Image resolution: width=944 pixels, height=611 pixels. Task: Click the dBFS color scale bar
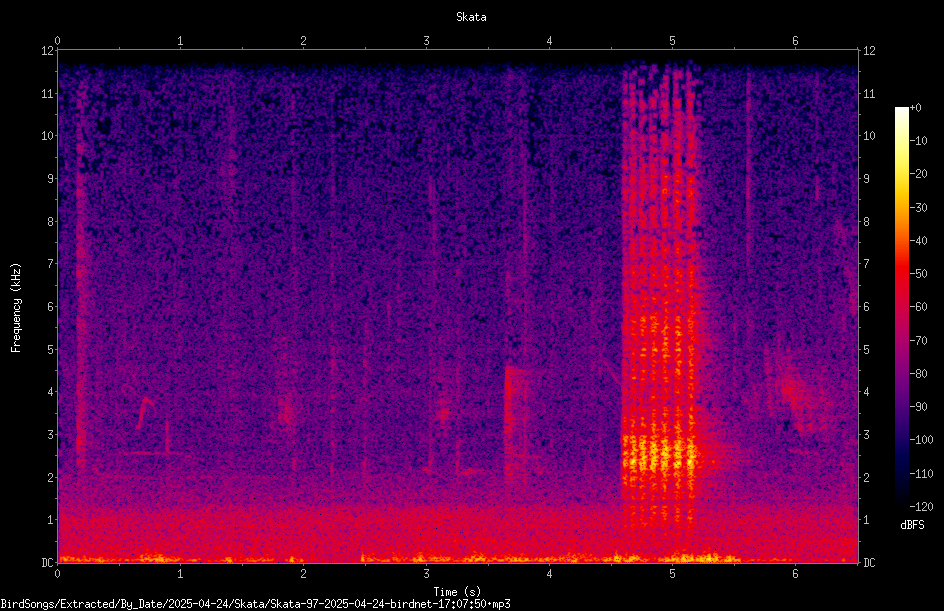coord(902,307)
